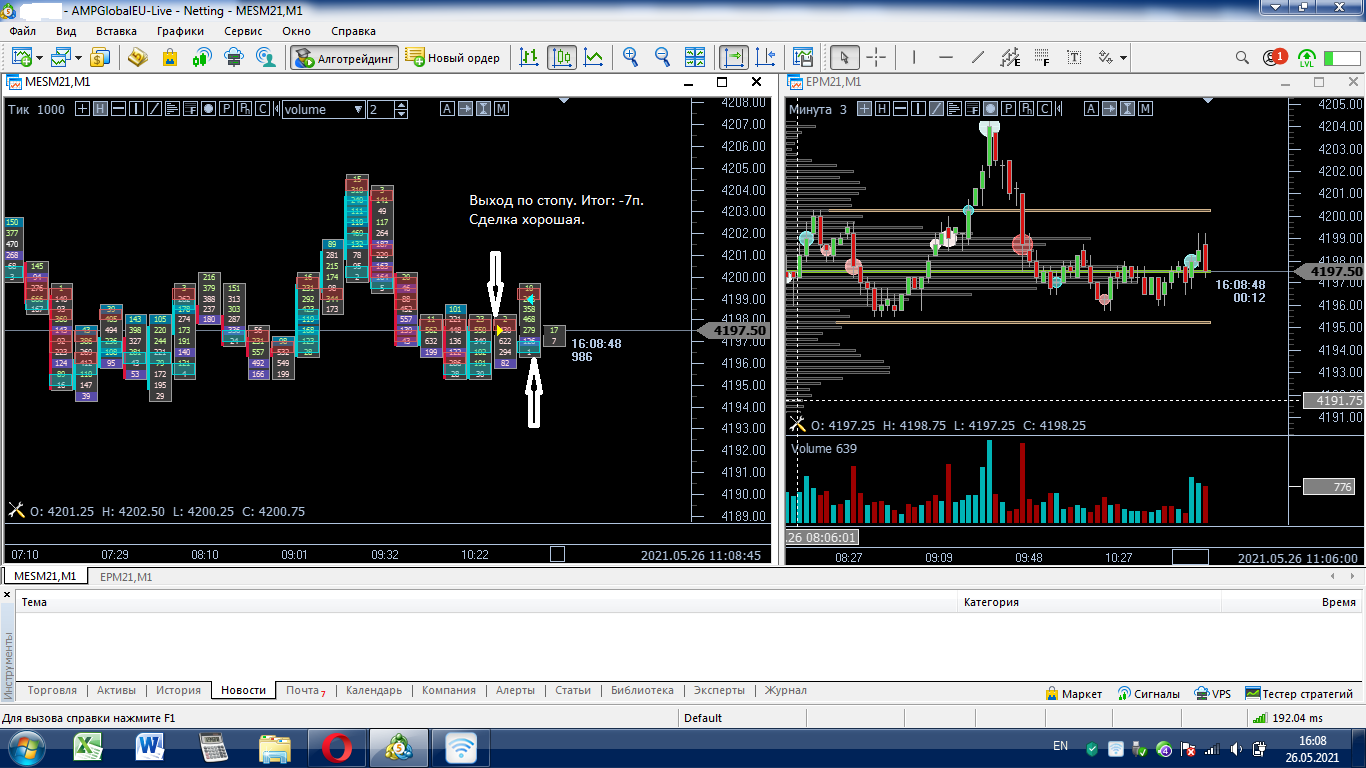Draw a trendline object
This screenshot has width=1366, height=768.
click(x=978, y=57)
